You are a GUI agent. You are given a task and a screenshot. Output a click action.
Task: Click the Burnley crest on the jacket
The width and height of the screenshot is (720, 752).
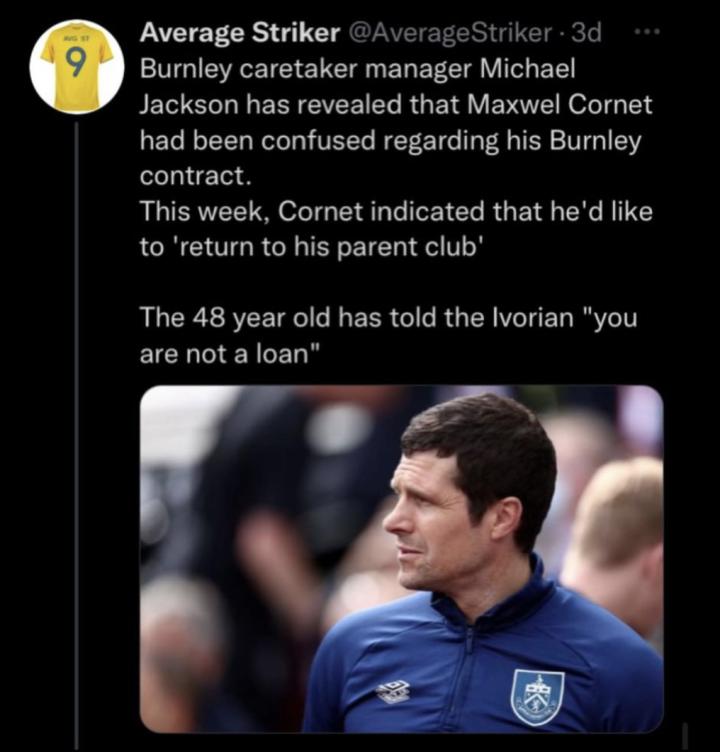537,695
